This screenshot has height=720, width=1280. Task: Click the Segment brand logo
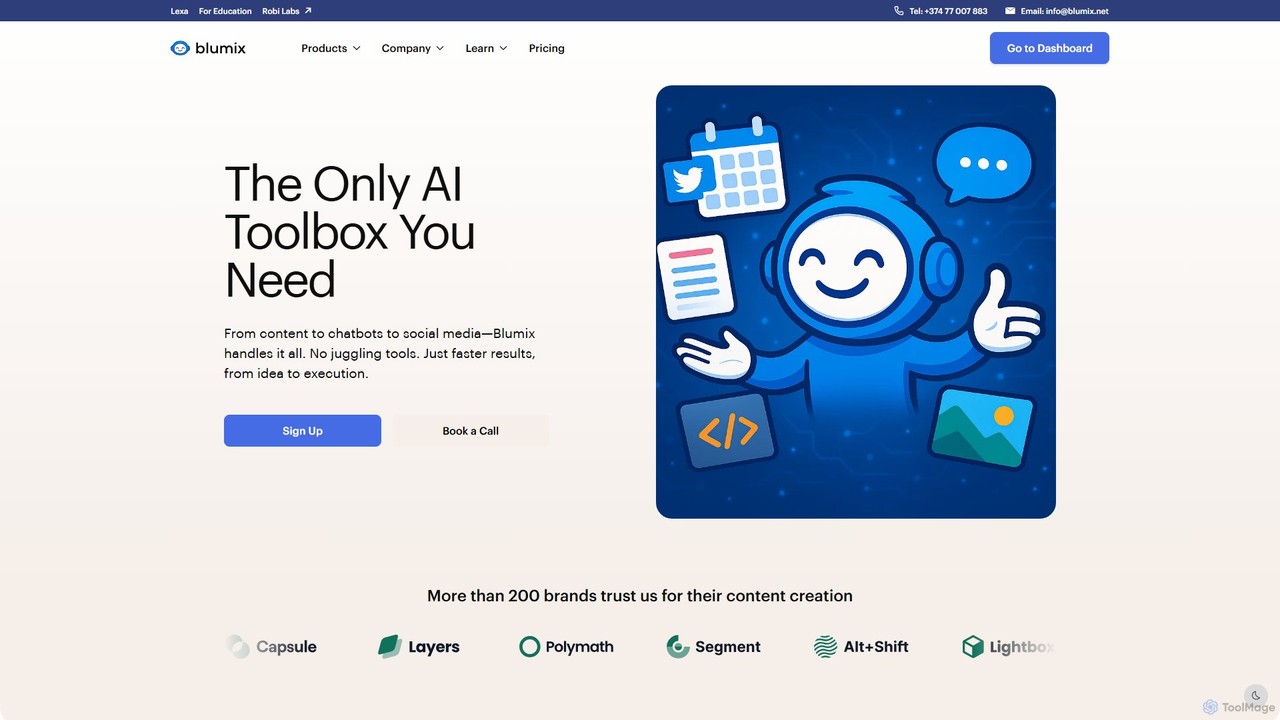tap(713, 647)
